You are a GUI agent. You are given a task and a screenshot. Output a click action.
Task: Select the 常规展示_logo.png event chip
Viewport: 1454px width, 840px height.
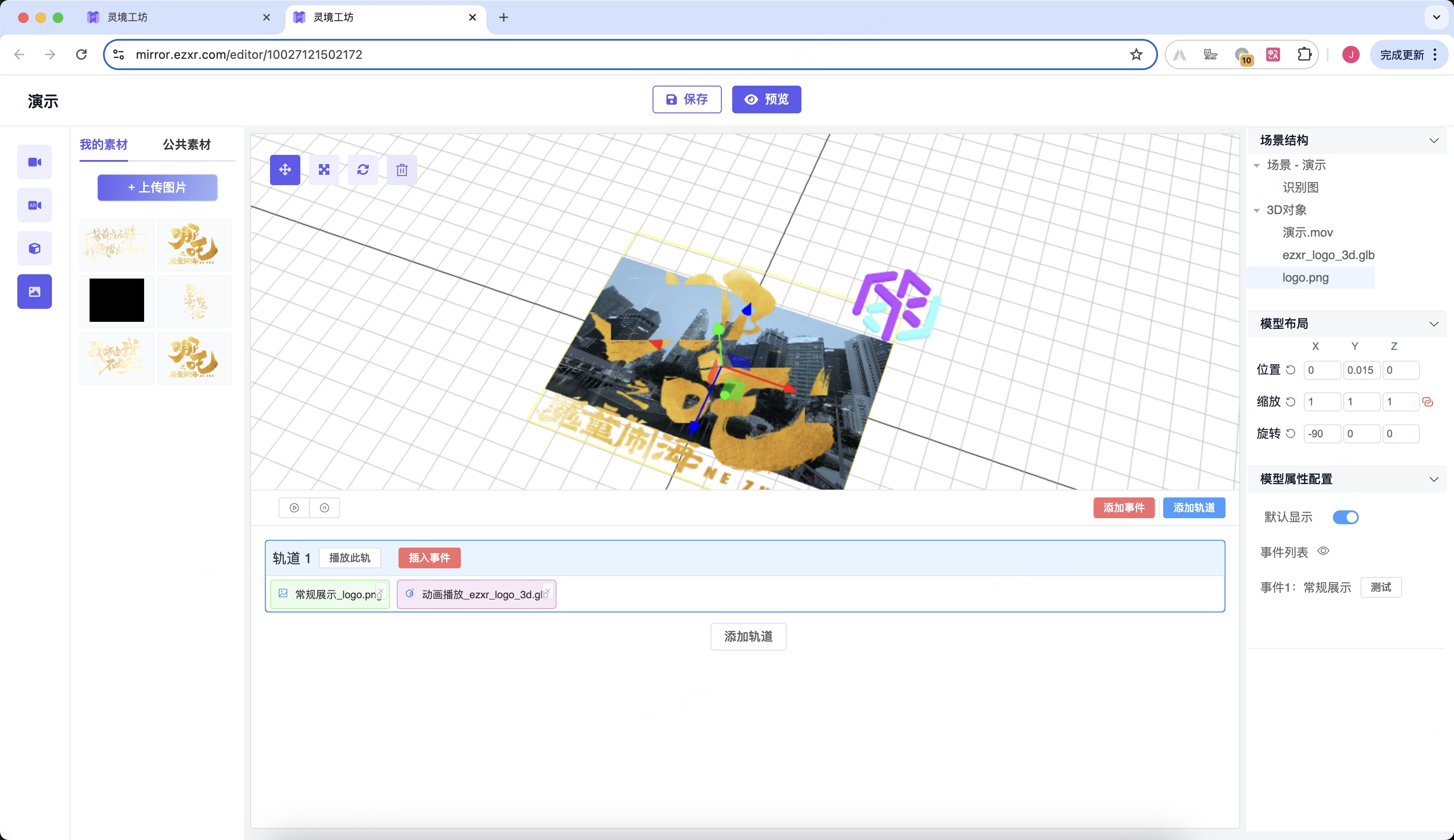coord(330,594)
